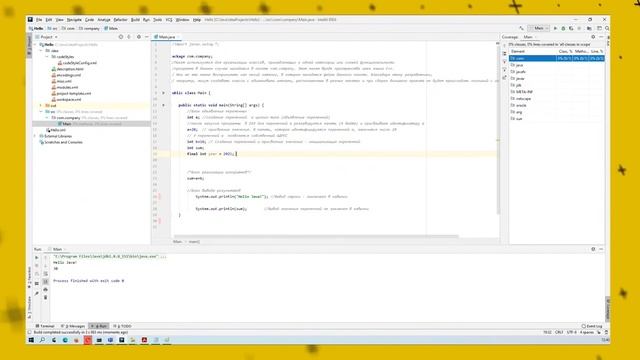The image size is (640, 360).
Task: Open Windows Start menu
Action: 31,340
